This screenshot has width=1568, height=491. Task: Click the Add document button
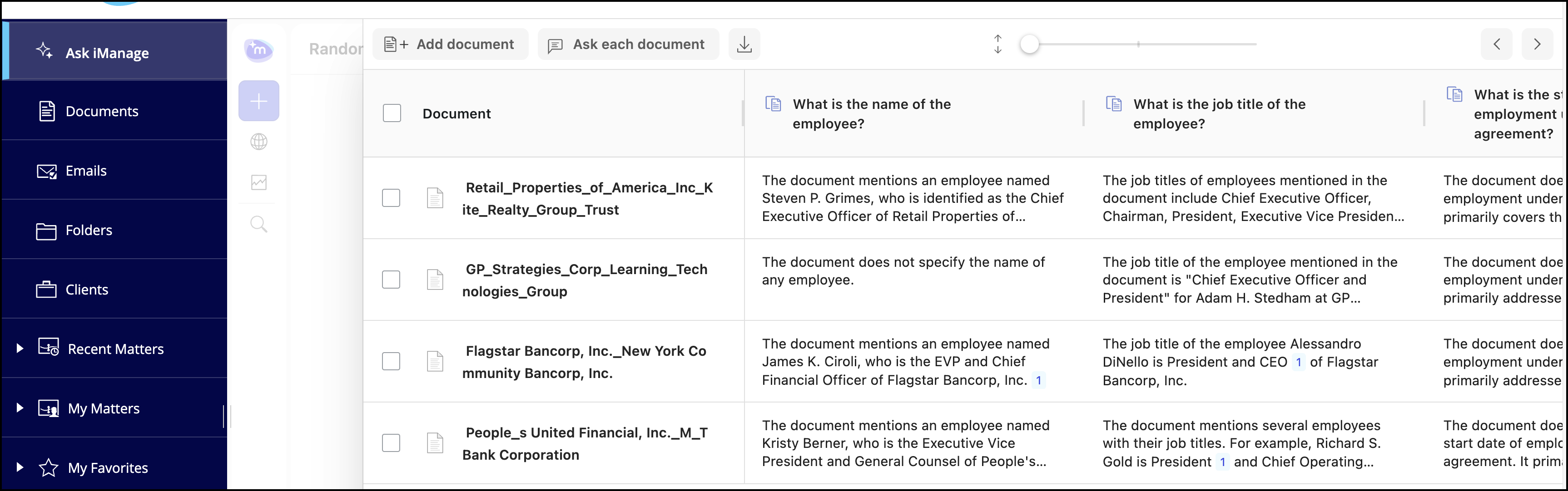tap(451, 44)
